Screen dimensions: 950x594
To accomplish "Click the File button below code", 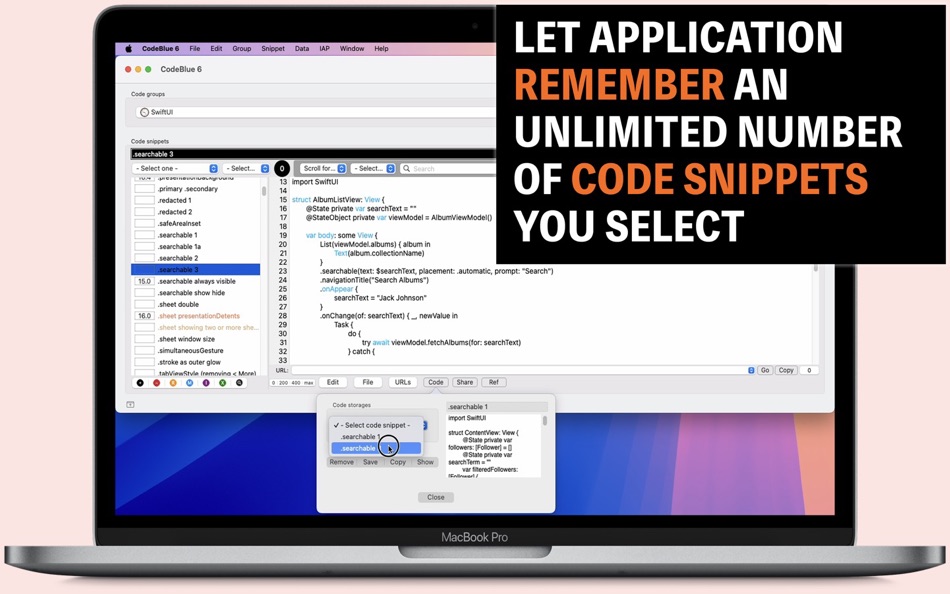I will click(x=368, y=382).
